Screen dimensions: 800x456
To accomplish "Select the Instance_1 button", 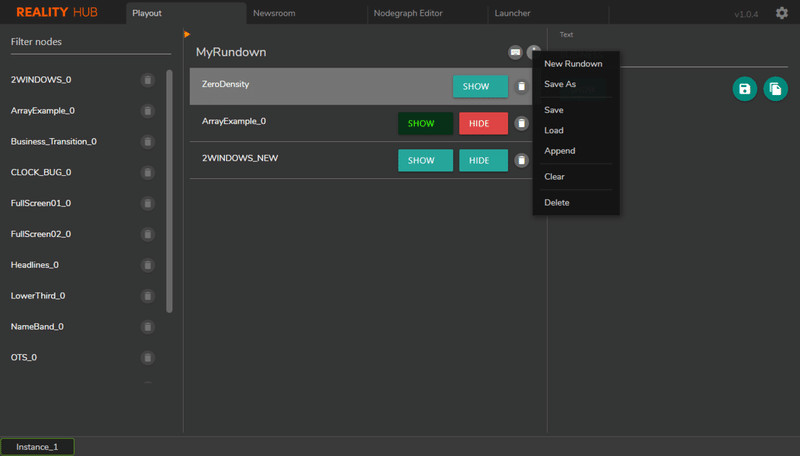I will (37, 447).
